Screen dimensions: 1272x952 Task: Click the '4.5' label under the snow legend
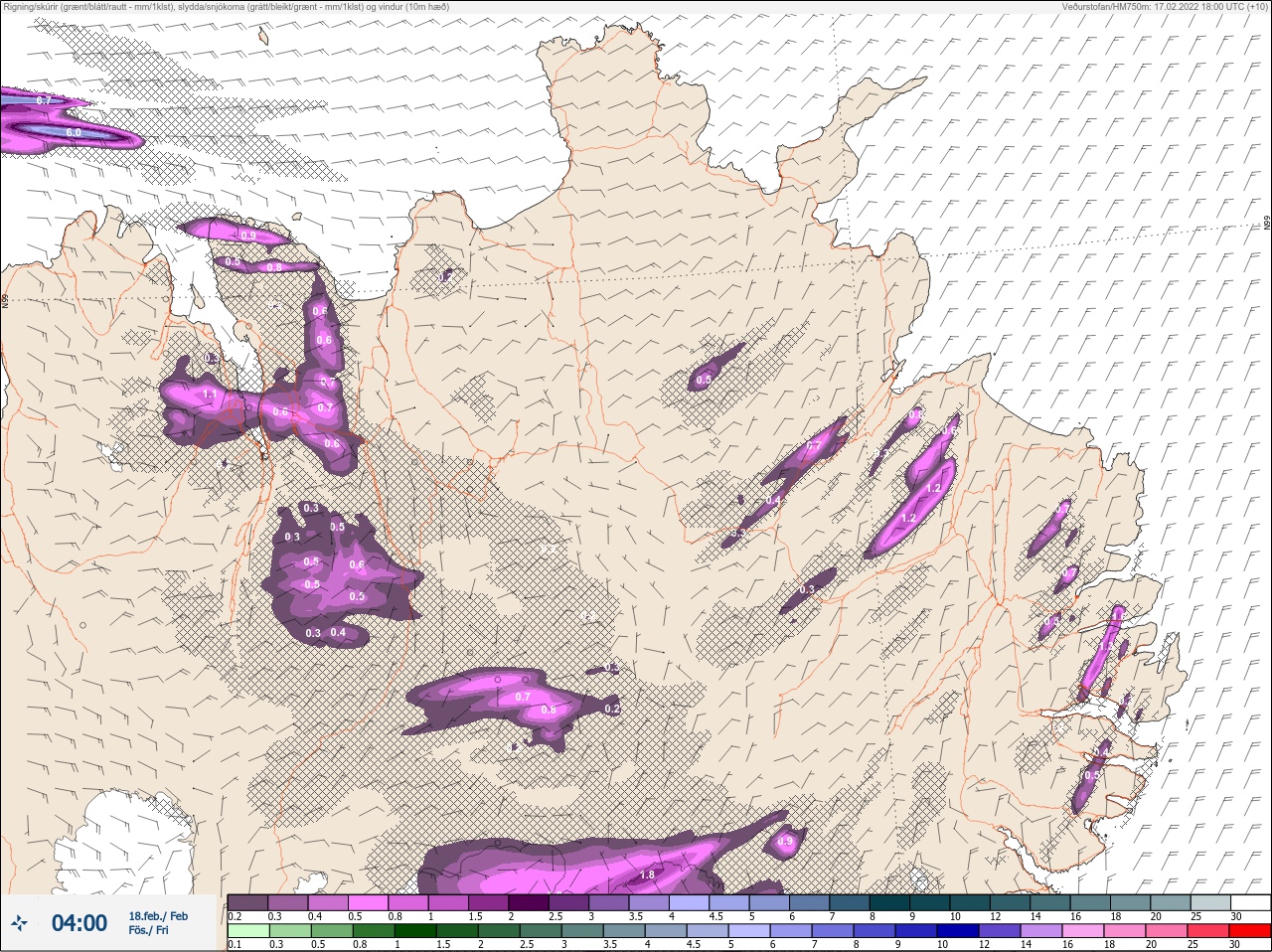[x=715, y=915]
